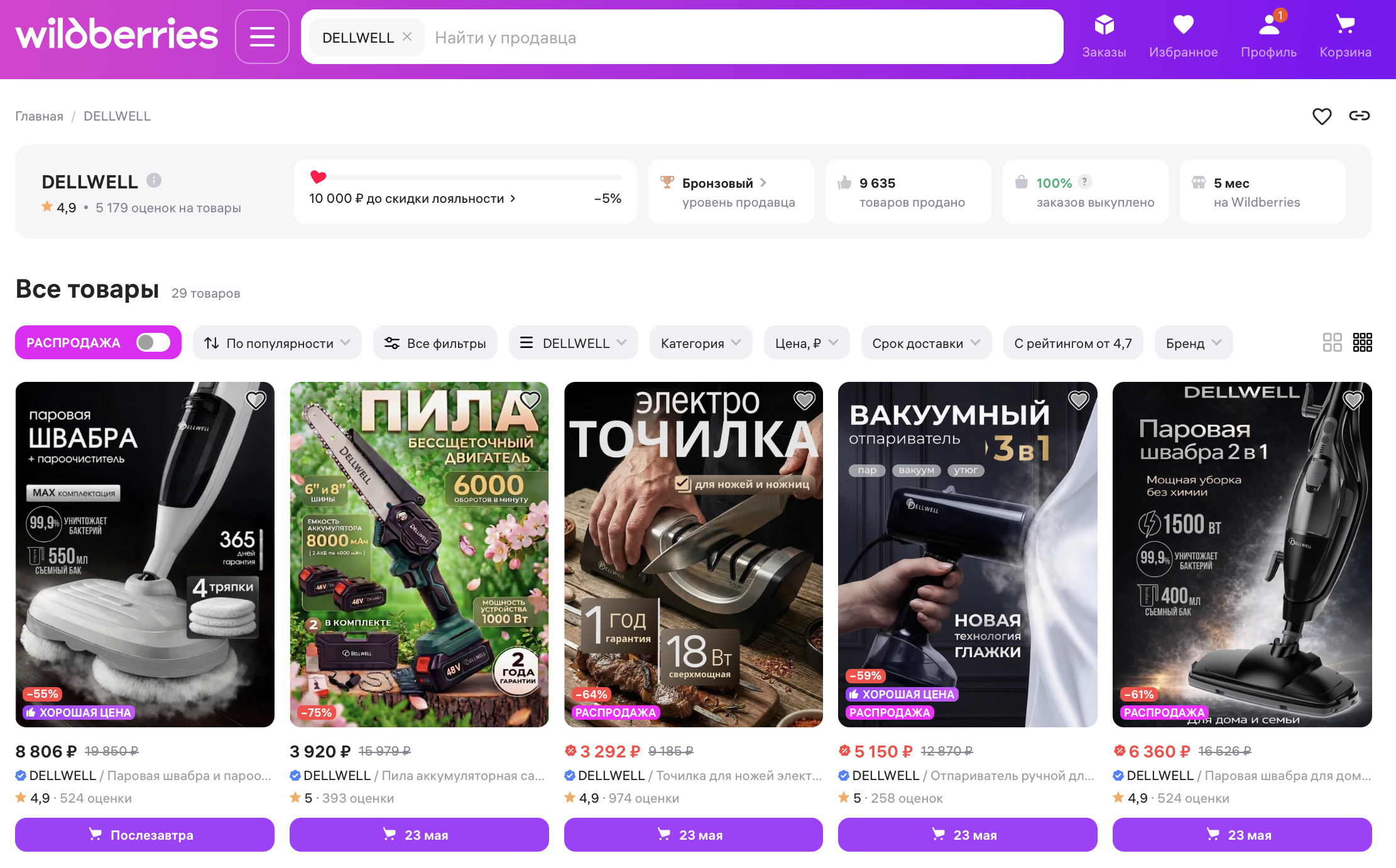Add steam mop to cart Послезавтра
The width and height of the screenshot is (1396, 868).
tap(145, 835)
